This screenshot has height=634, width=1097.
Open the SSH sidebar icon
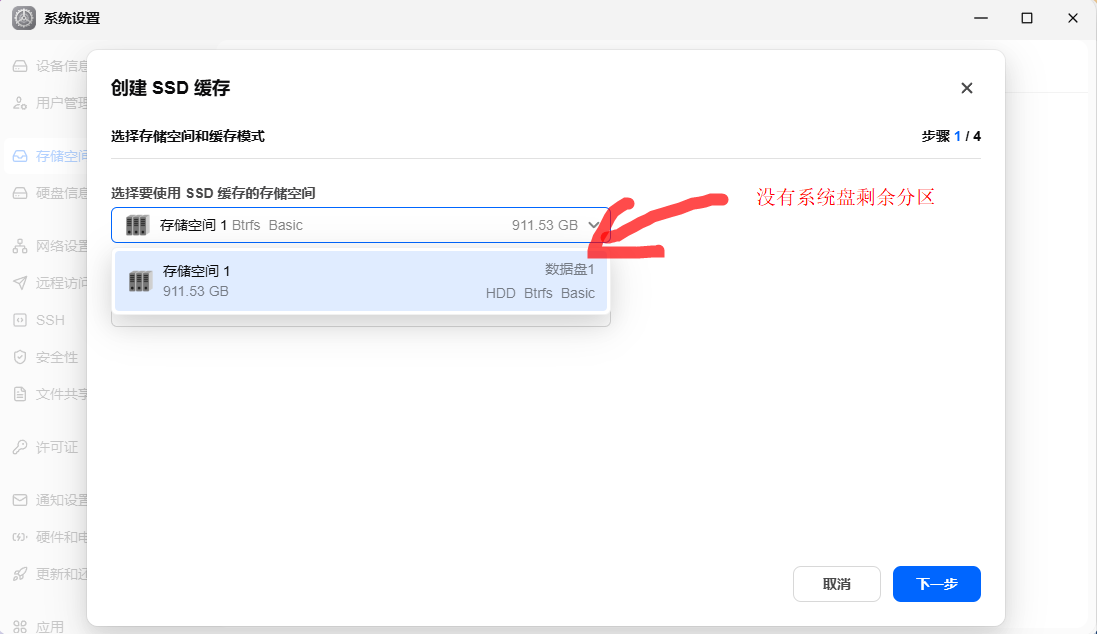(x=20, y=320)
